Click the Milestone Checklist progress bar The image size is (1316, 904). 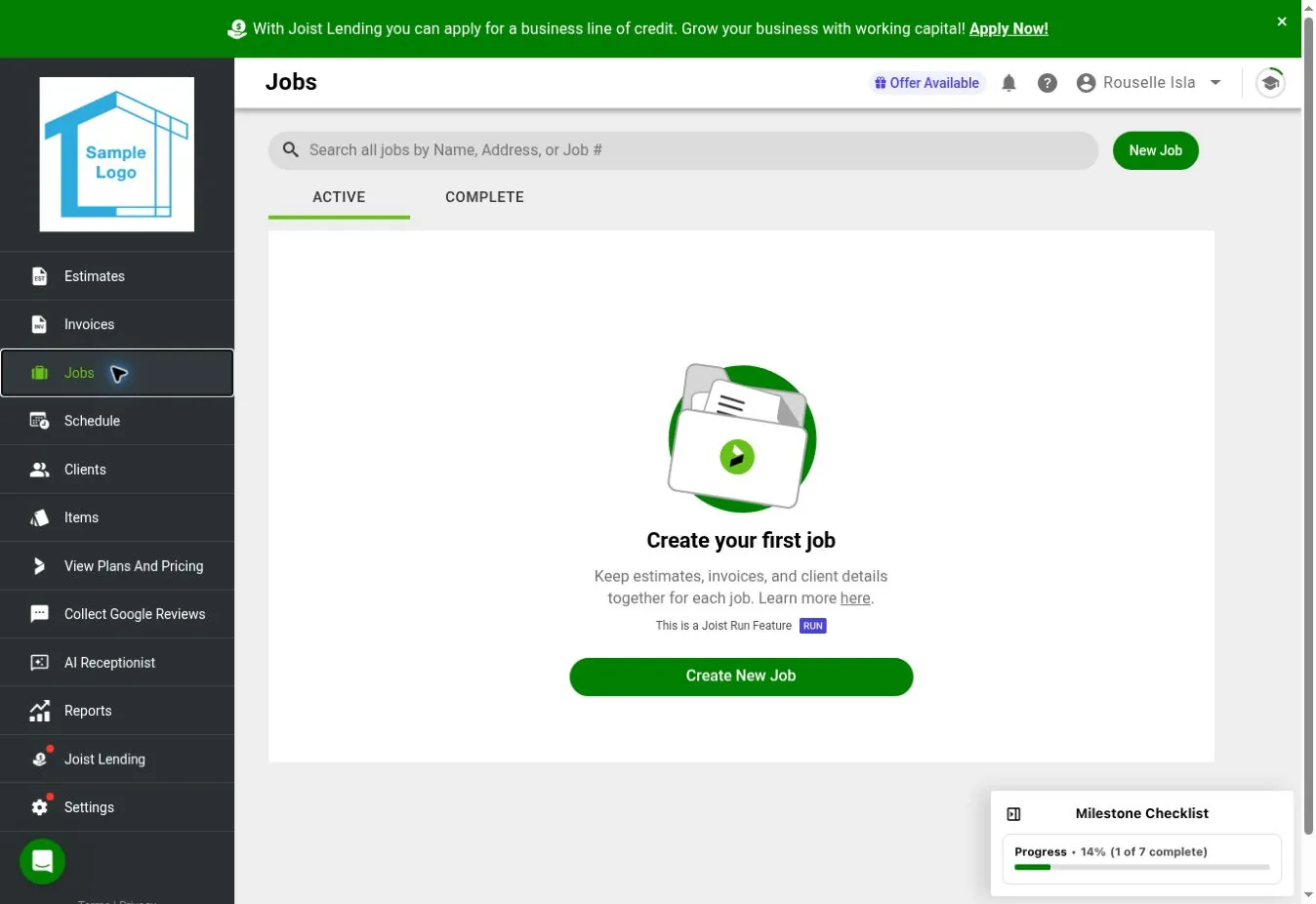1142,867
